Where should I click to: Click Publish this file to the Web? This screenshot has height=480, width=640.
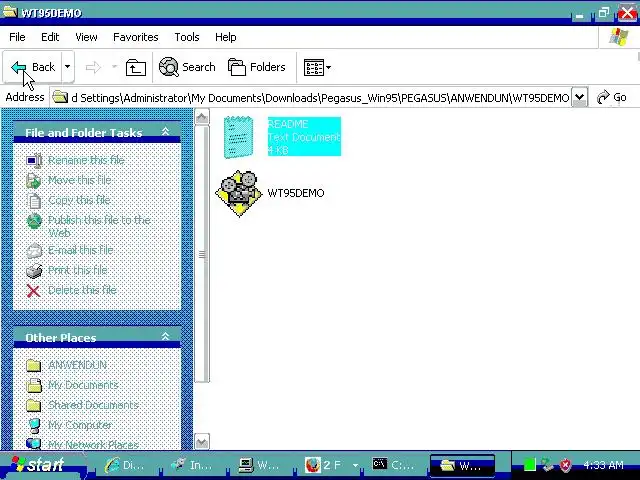click(99, 226)
